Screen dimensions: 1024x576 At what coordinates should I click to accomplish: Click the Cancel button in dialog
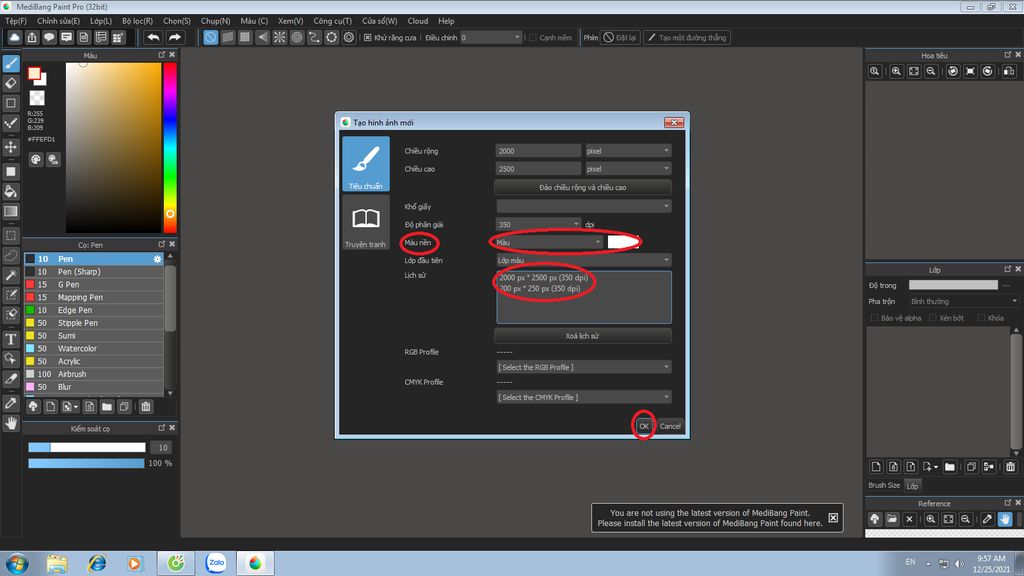coord(670,426)
